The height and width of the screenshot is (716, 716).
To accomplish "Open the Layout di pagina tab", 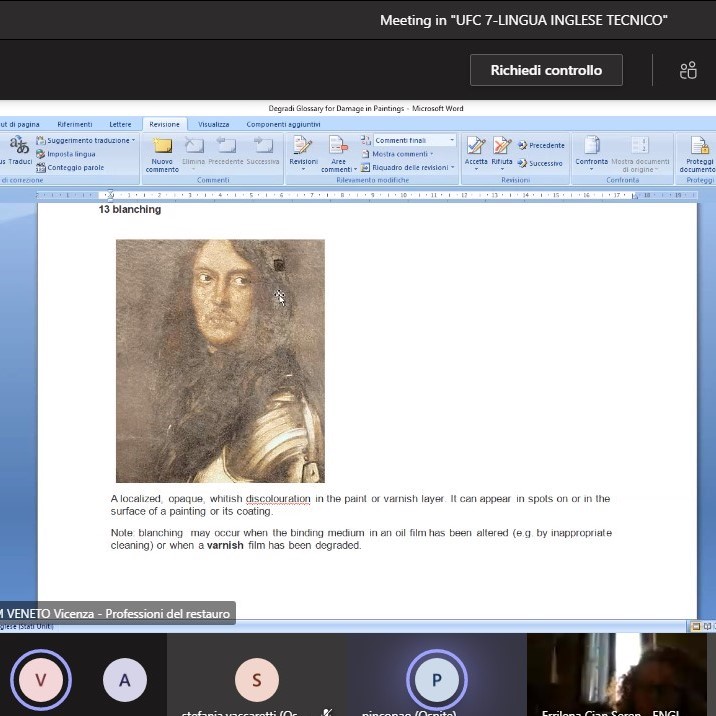I will [x=20, y=124].
